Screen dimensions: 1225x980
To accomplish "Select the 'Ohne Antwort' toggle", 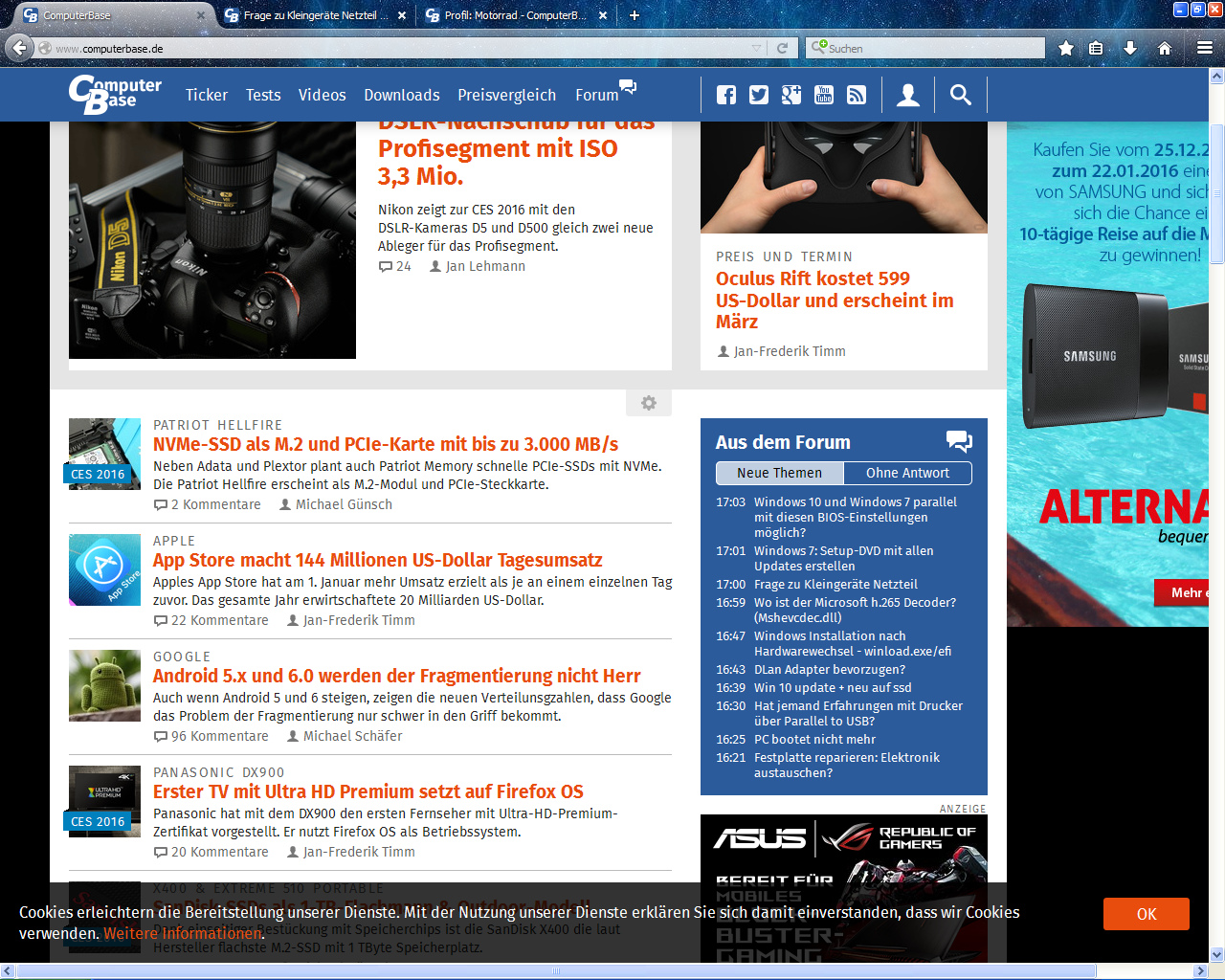I will [907, 473].
